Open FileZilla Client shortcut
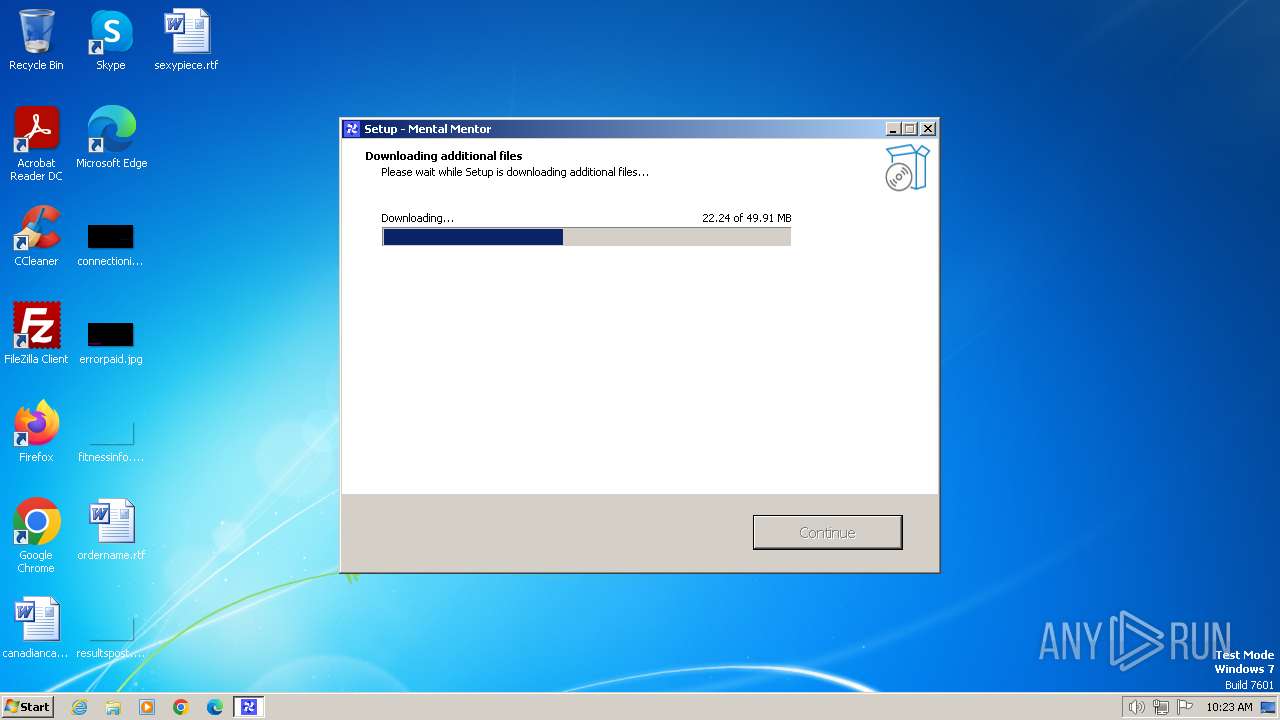This screenshot has width=1280, height=720. [36, 334]
